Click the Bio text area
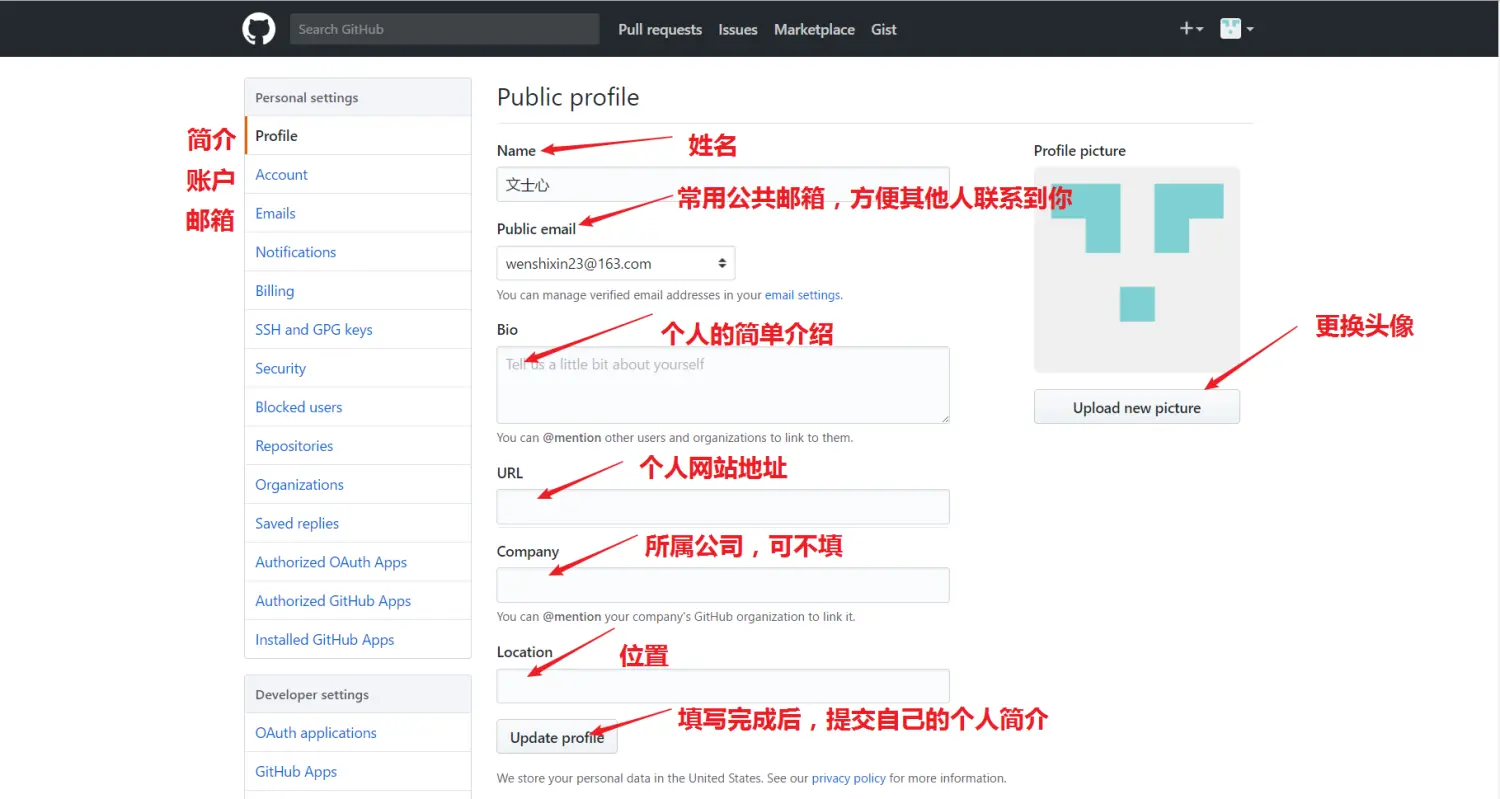1500x799 pixels. click(723, 385)
